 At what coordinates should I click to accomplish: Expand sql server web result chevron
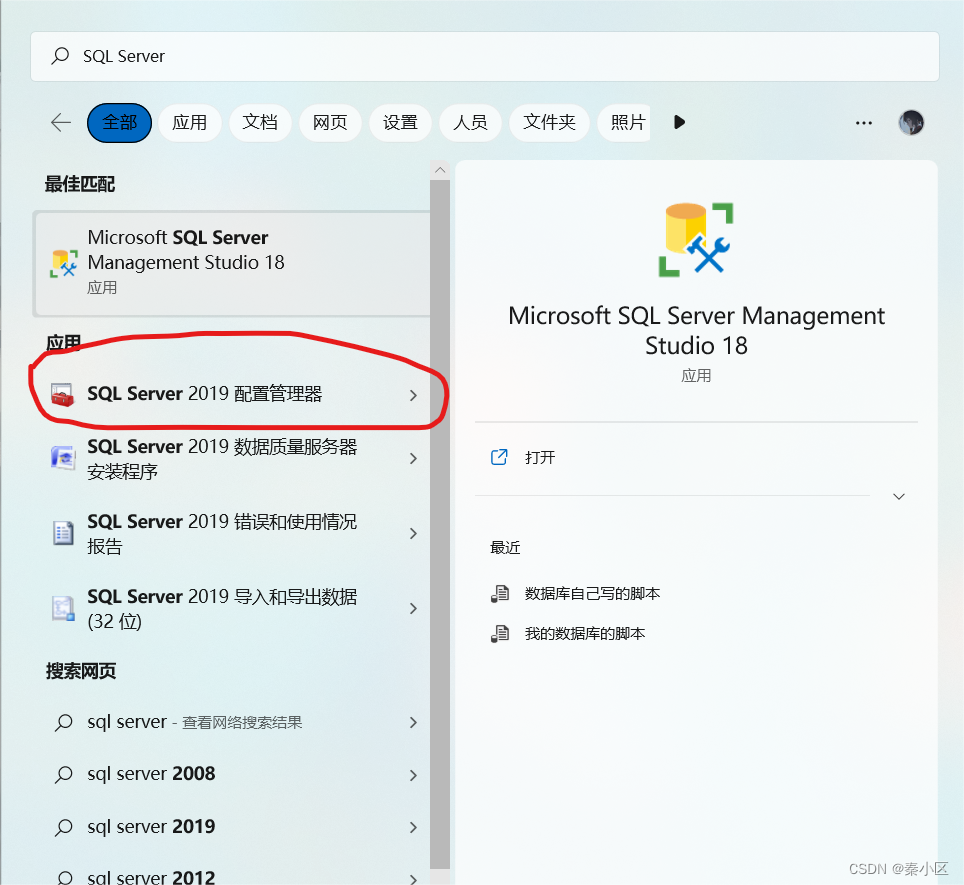(x=413, y=723)
